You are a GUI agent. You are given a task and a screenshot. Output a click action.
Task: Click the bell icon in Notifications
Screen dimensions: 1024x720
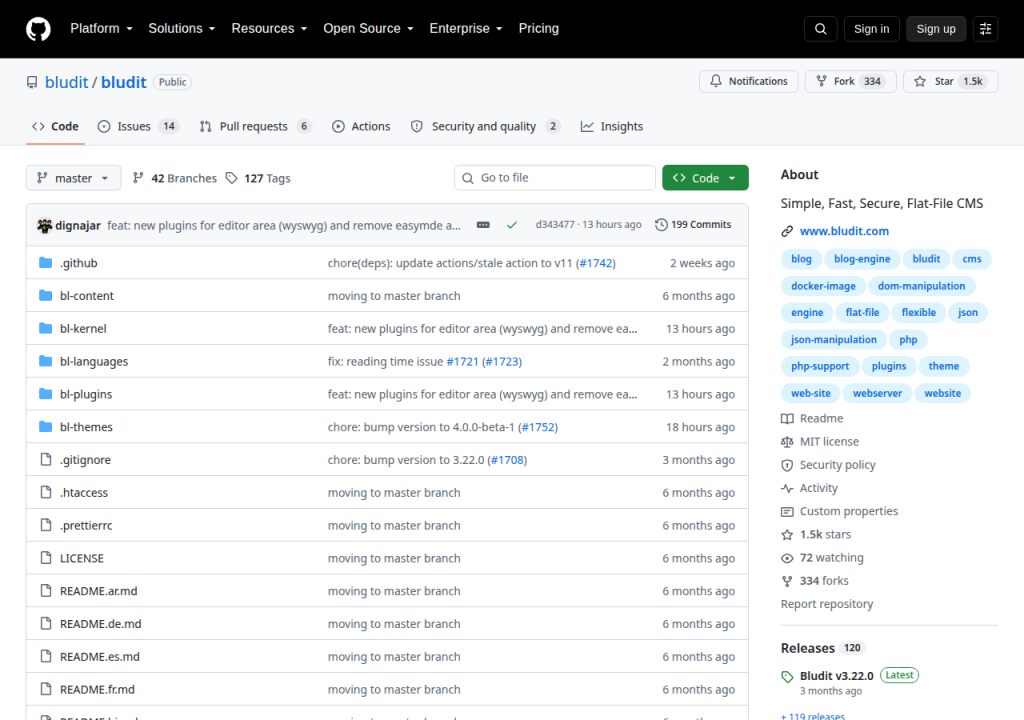716,81
